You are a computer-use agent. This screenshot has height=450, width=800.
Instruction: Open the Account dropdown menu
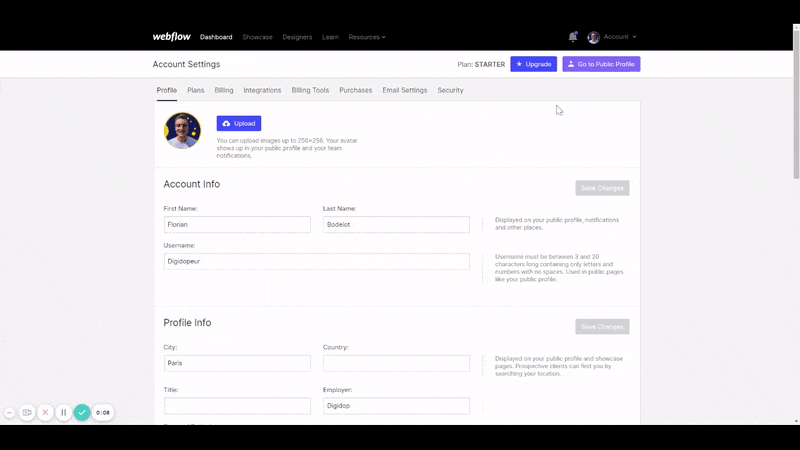tap(620, 37)
